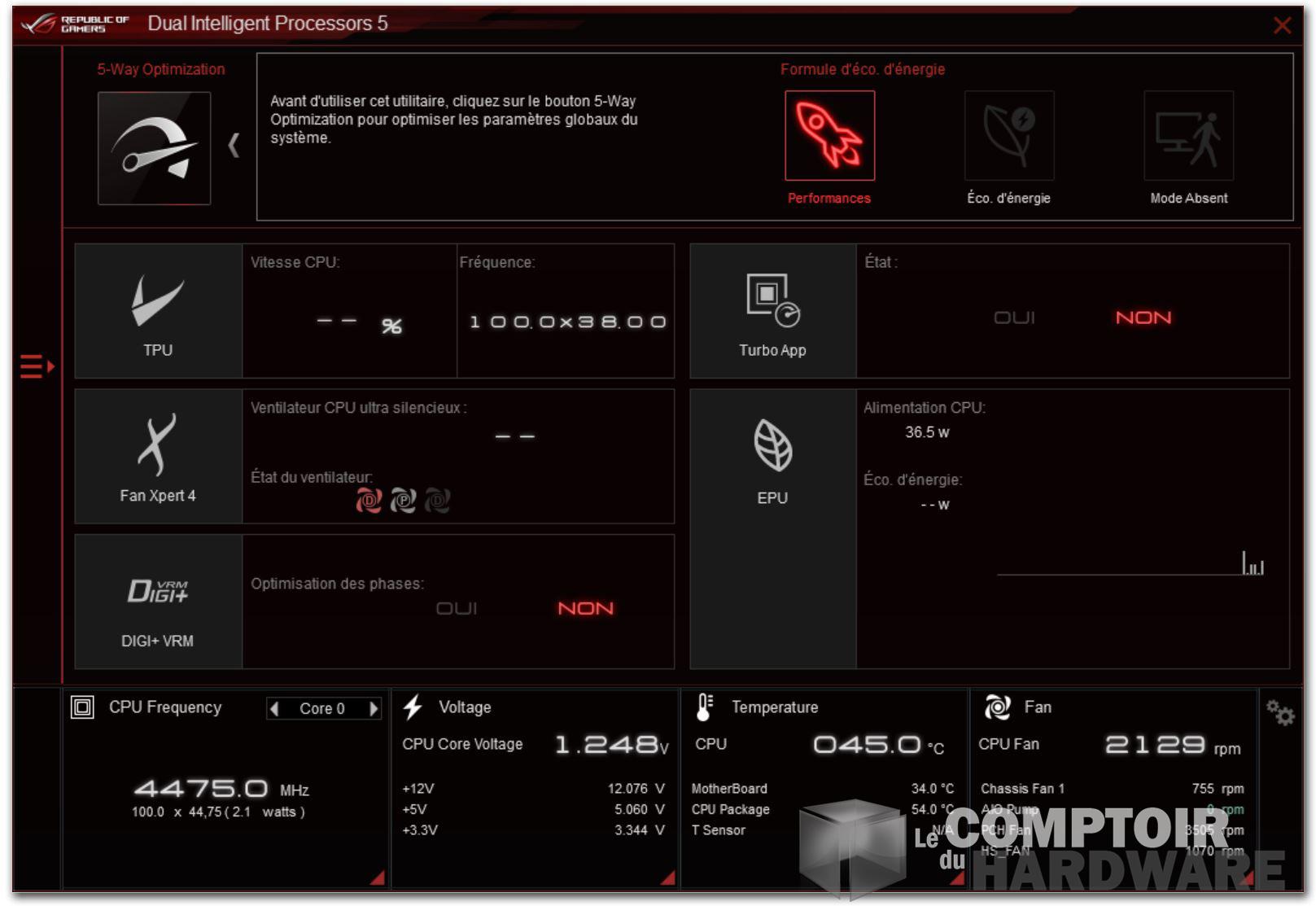Open monitoring settings gear icon
This screenshot has height=906, width=1316.
pyautogui.click(x=1279, y=713)
